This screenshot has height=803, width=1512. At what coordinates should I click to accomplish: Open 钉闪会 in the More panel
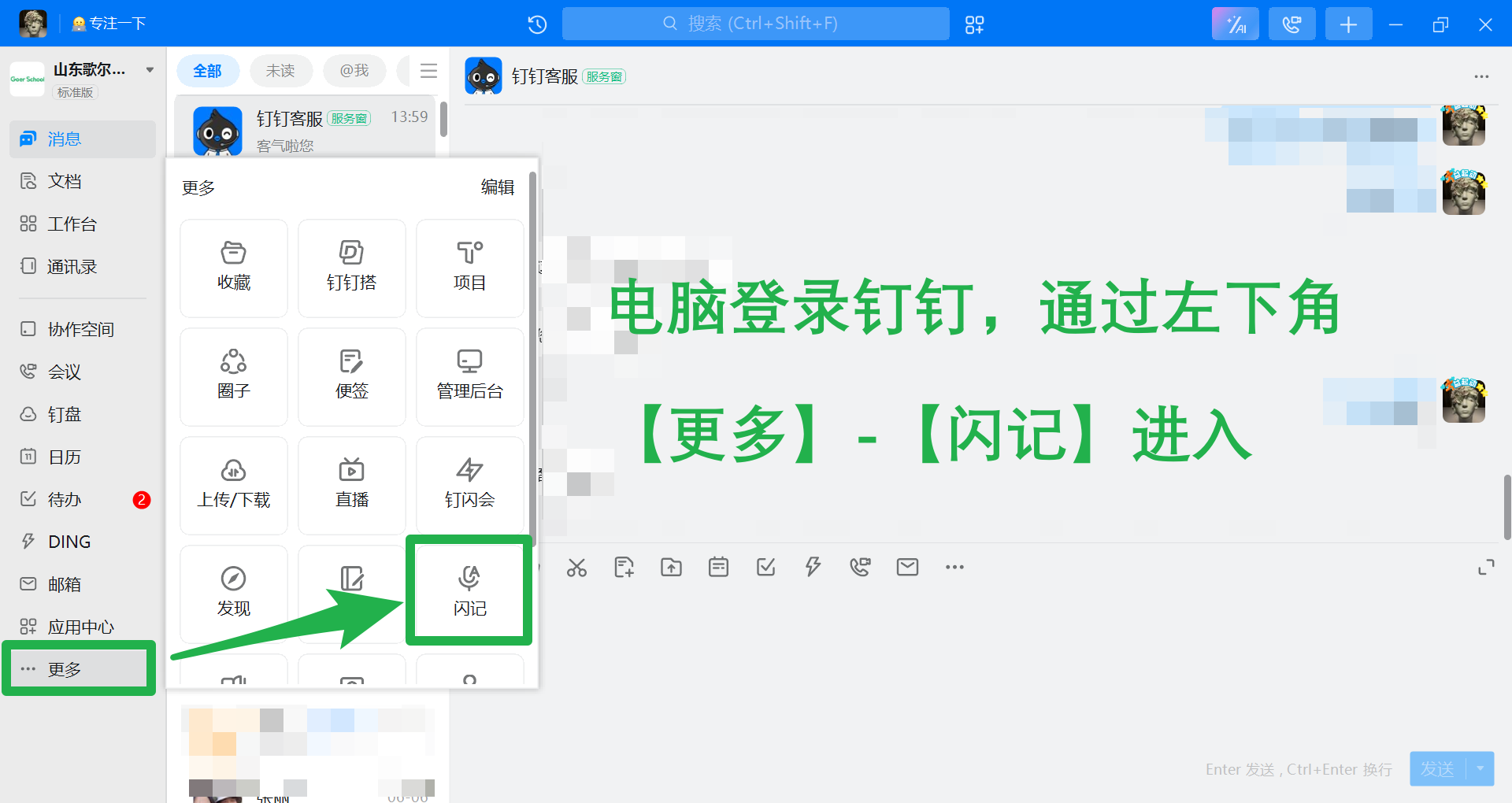(x=470, y=485)
